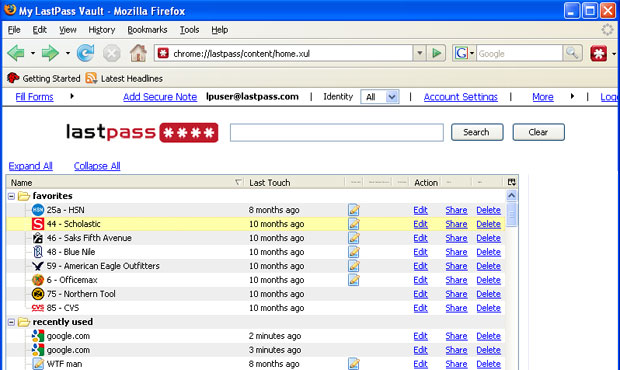The width and height of the screenshot is (620, 370).
Task: Click the green Go arrow beside the address bar
Action: (x=437, y=53)
